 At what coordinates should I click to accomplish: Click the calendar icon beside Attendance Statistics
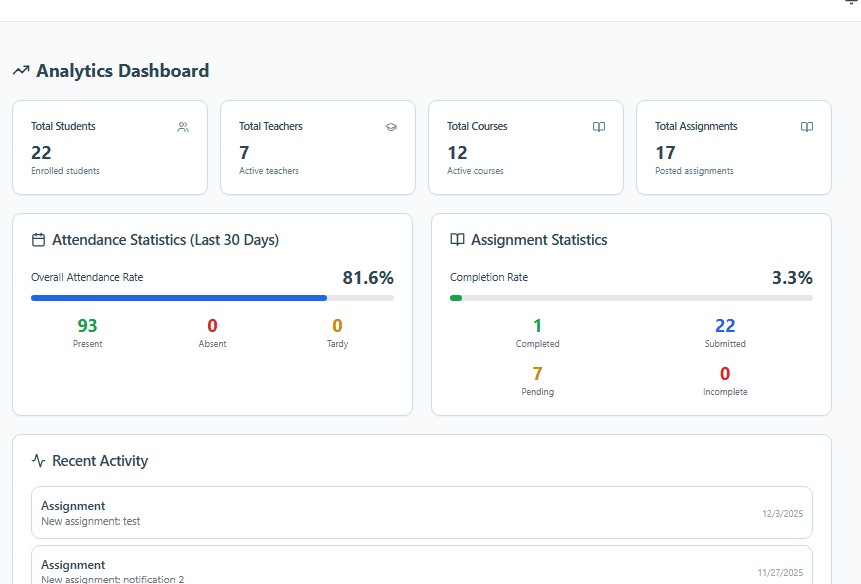[x=37, y=239]
